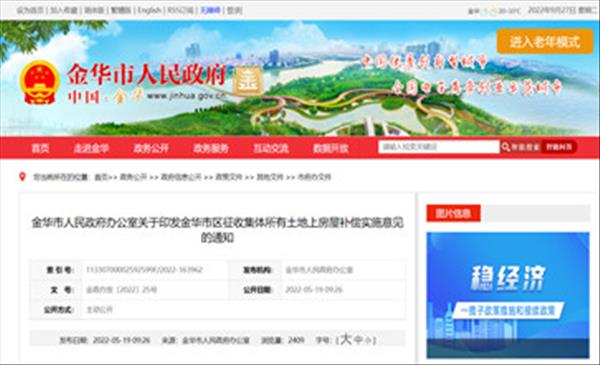Screen dimensions: 600x365
Task: Go to 首页 in the breadcrumb
Action: tap(101, 177)
